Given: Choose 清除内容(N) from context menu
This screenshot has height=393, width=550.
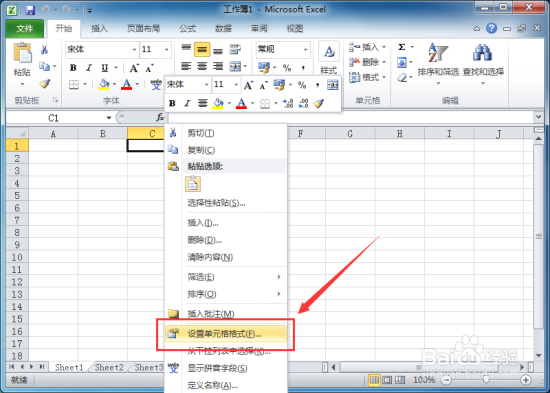Looking at the screenshot, I should tap(226, 257).
